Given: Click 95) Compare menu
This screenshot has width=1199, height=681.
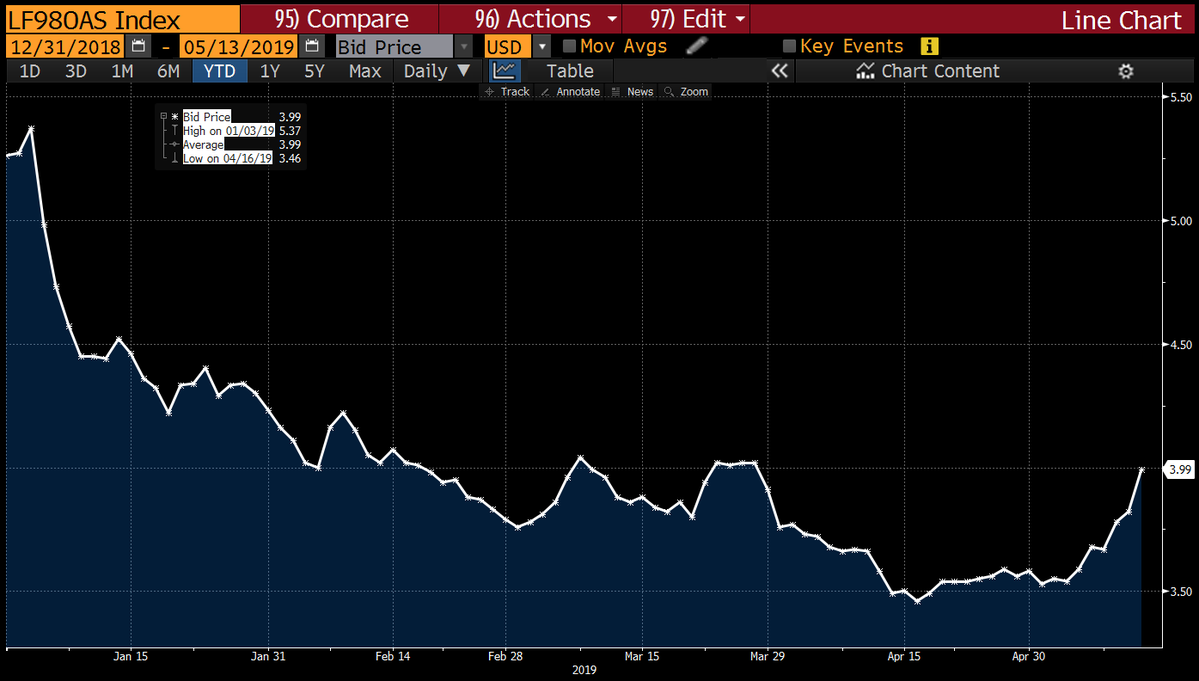Looking at the screenshot, I should [341, 18].
